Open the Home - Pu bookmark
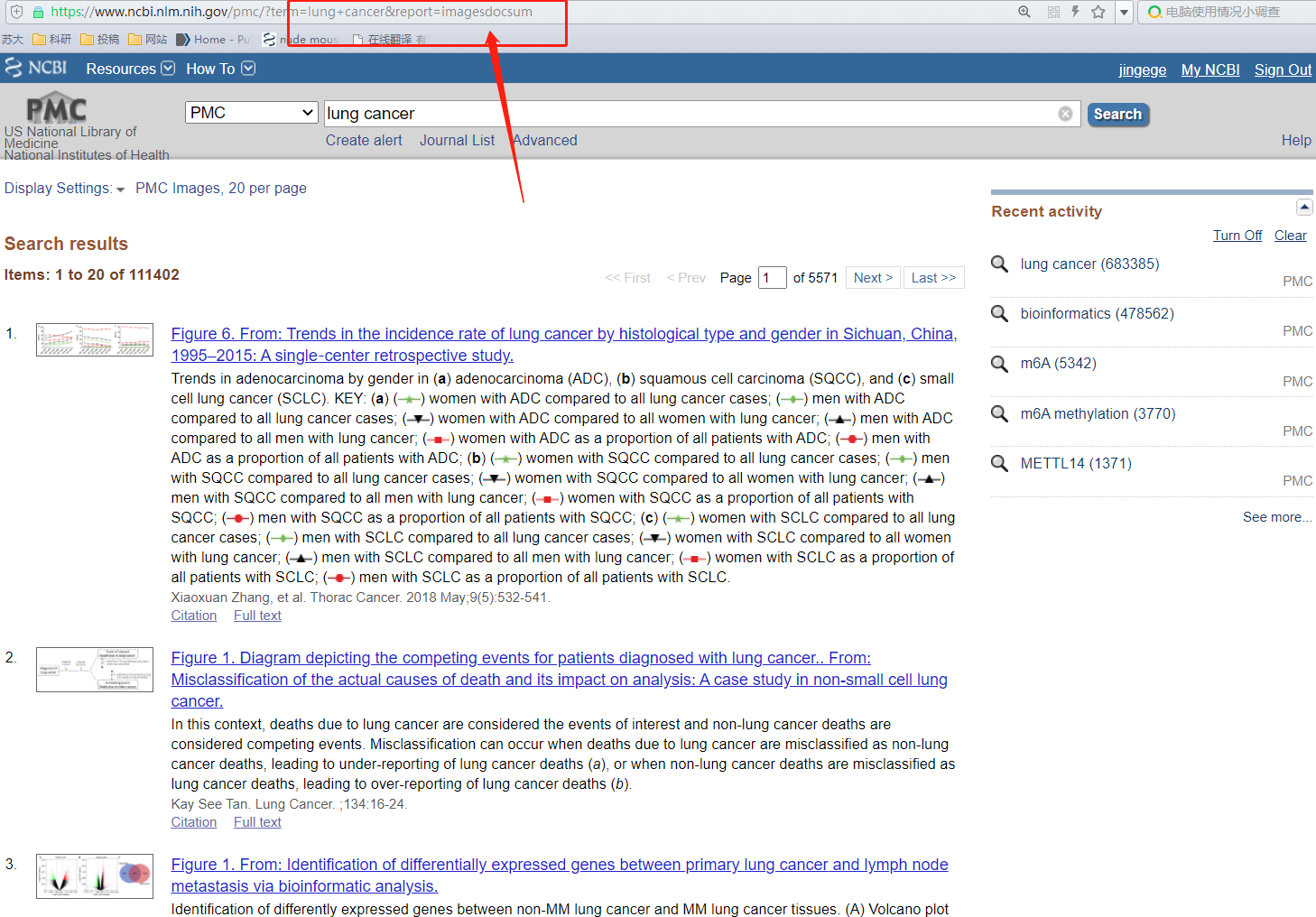 (x=214, y=39)
